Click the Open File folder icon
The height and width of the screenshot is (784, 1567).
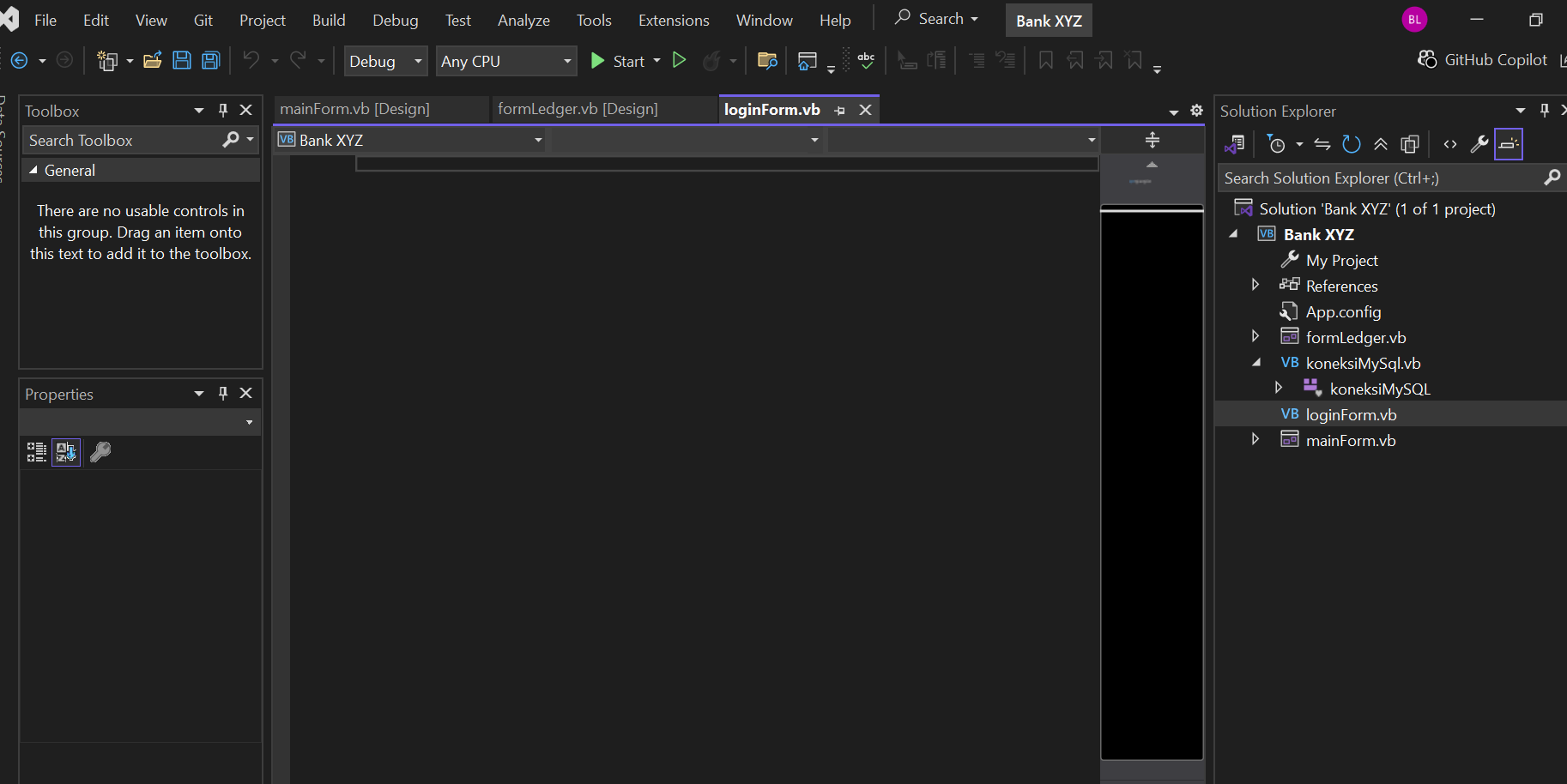pyautogui.click(x=153, y=60)
